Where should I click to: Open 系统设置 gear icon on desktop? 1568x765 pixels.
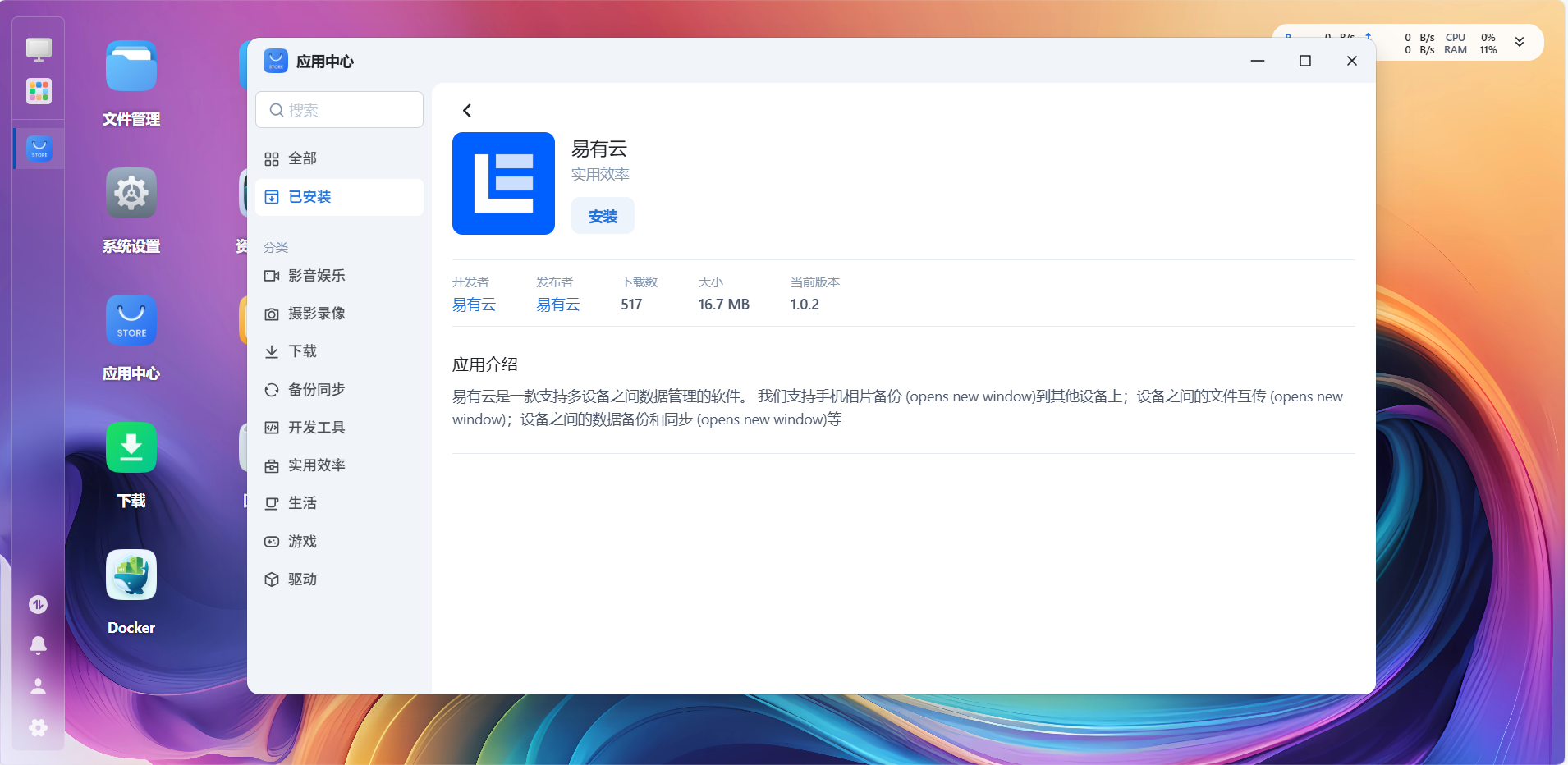tap(131, 193)
